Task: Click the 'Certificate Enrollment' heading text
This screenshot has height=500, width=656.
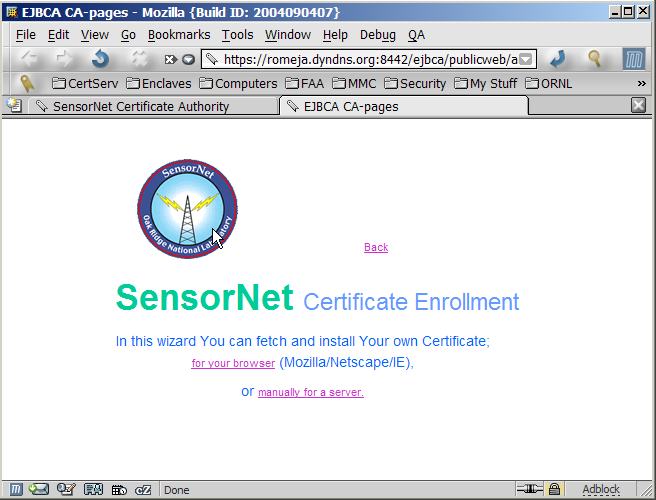Action: click(411, 302)
